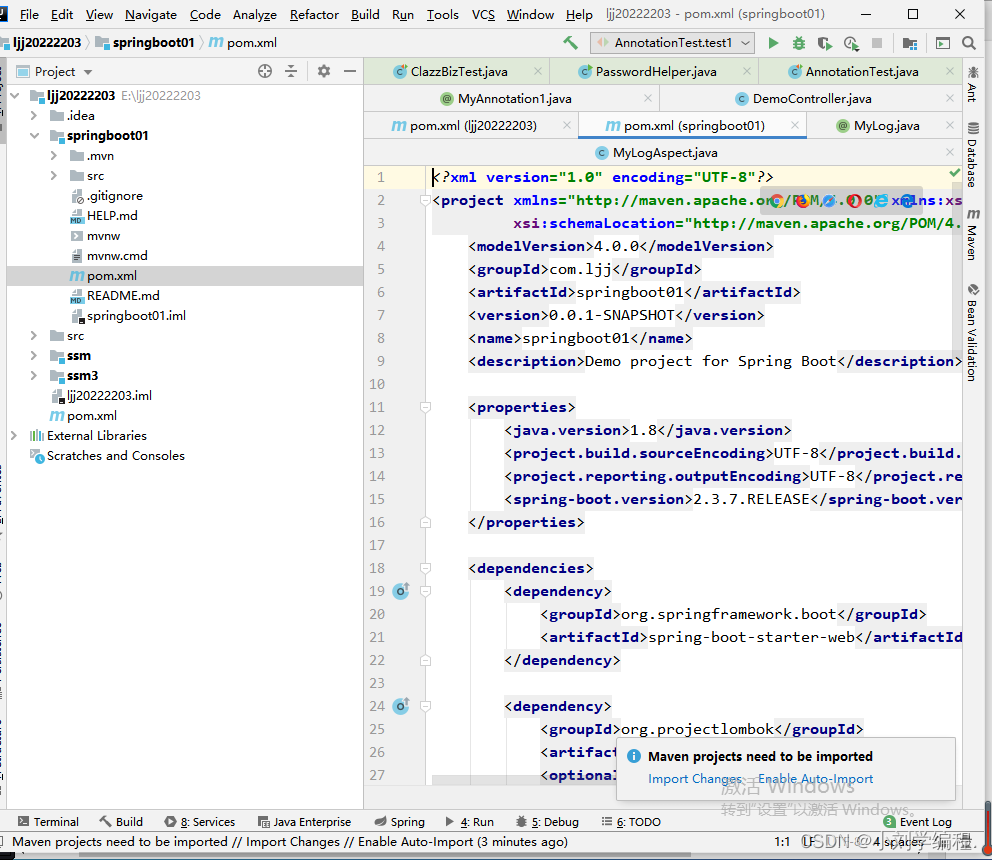Image resolution: width=992 pixels, height=860 pixels.
Task: Collapse the springboot01 module
Action: (34, 135)
